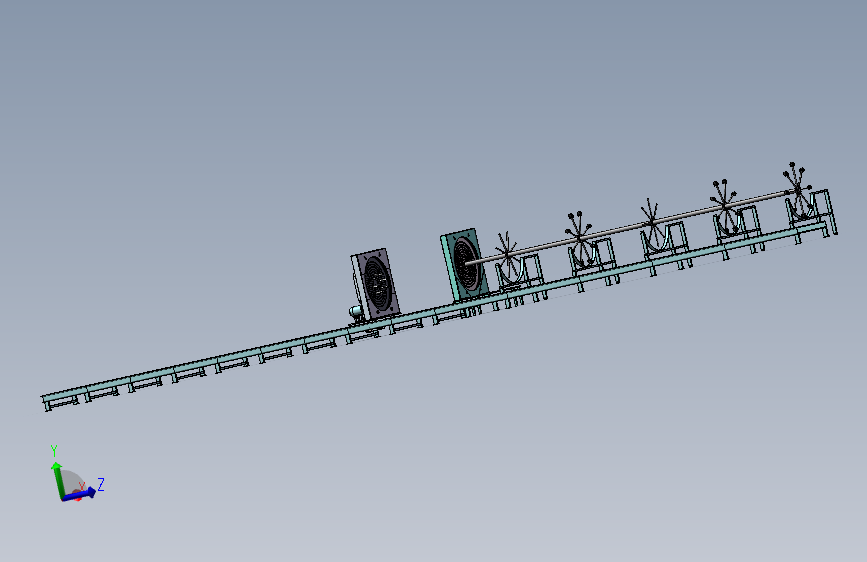This screenshot has width=867, height=562.
Task: Select the long teal base frame rail
Action: (x=434, y=314)
